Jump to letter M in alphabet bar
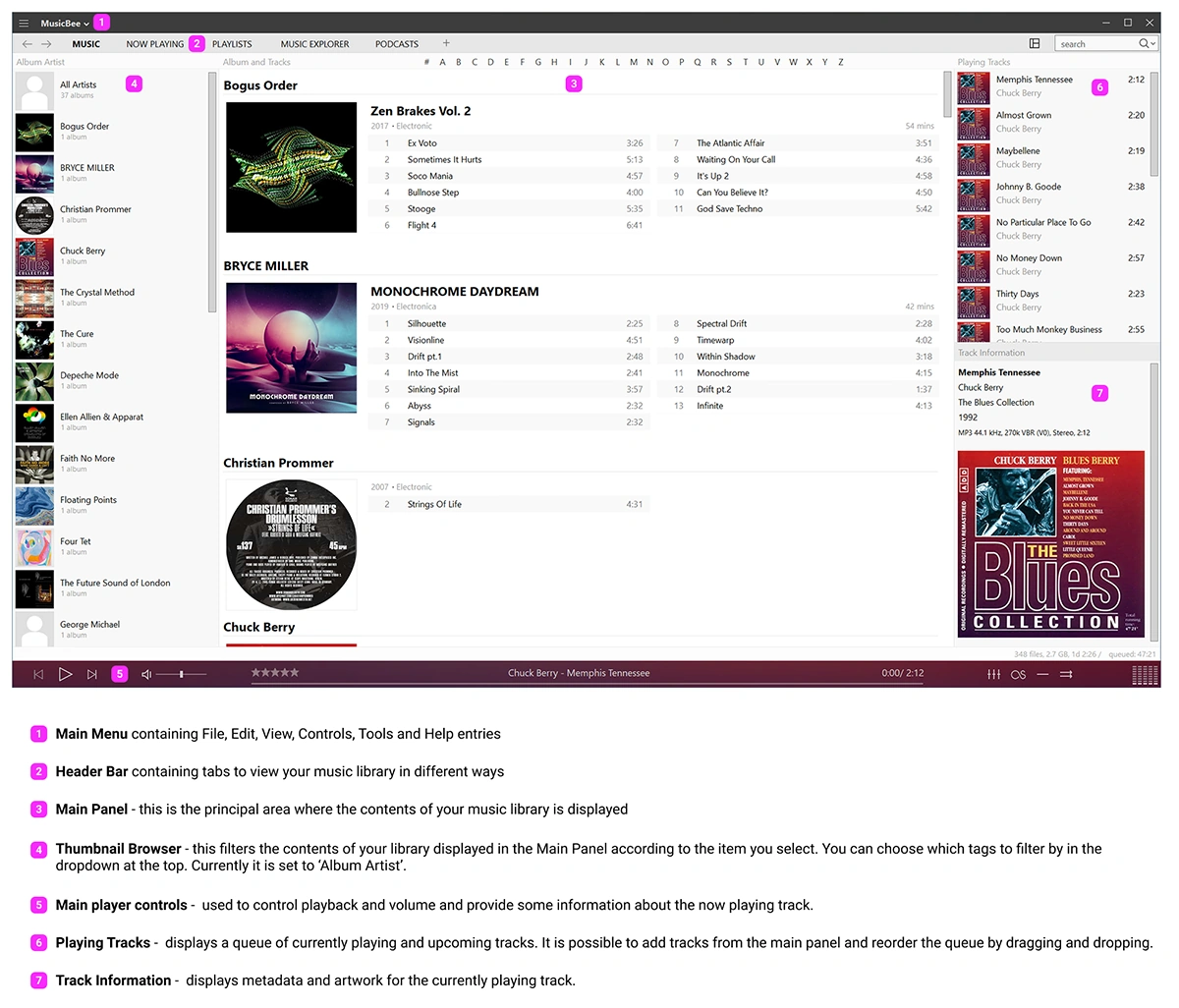 [634, 62]
